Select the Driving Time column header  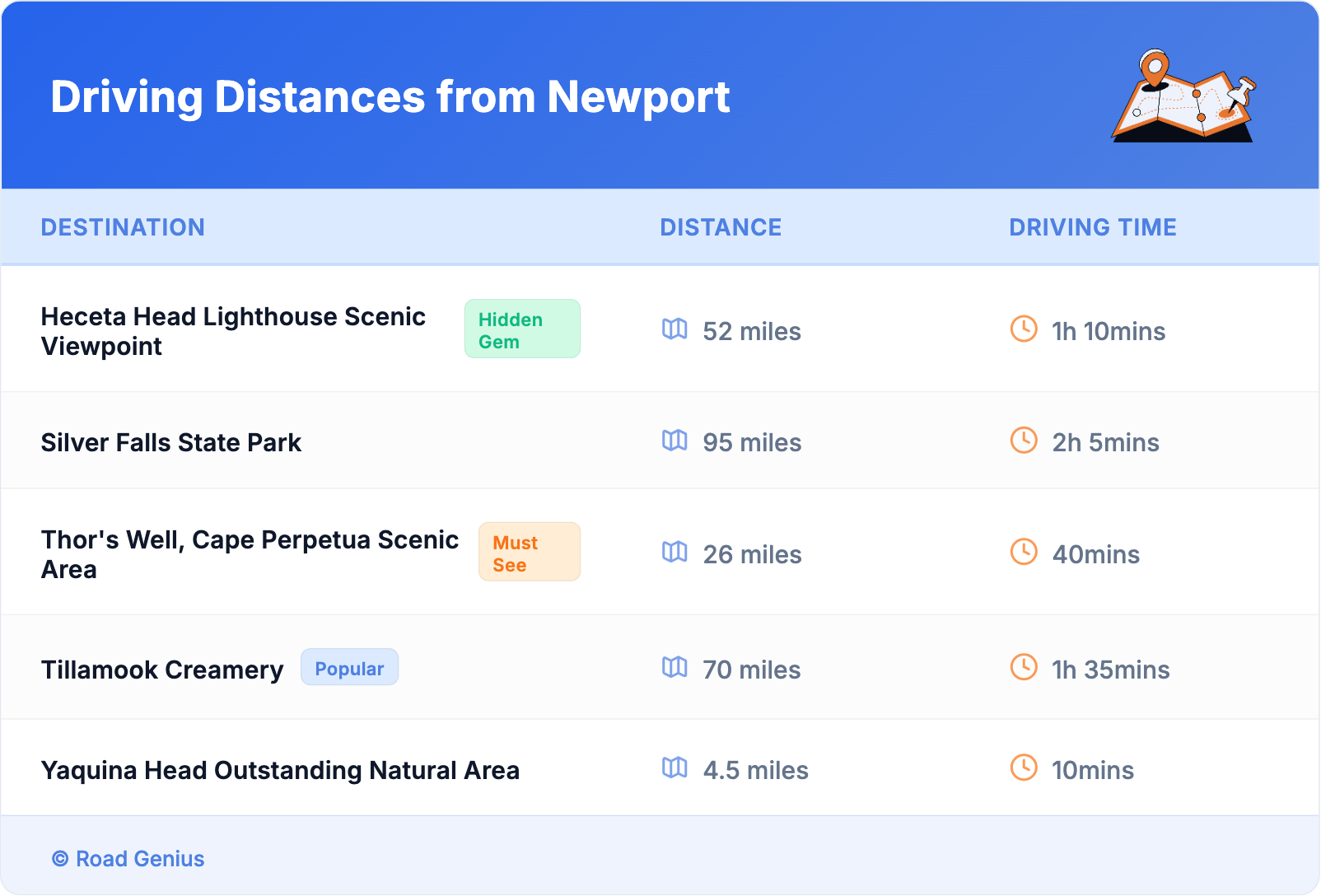1093,227
